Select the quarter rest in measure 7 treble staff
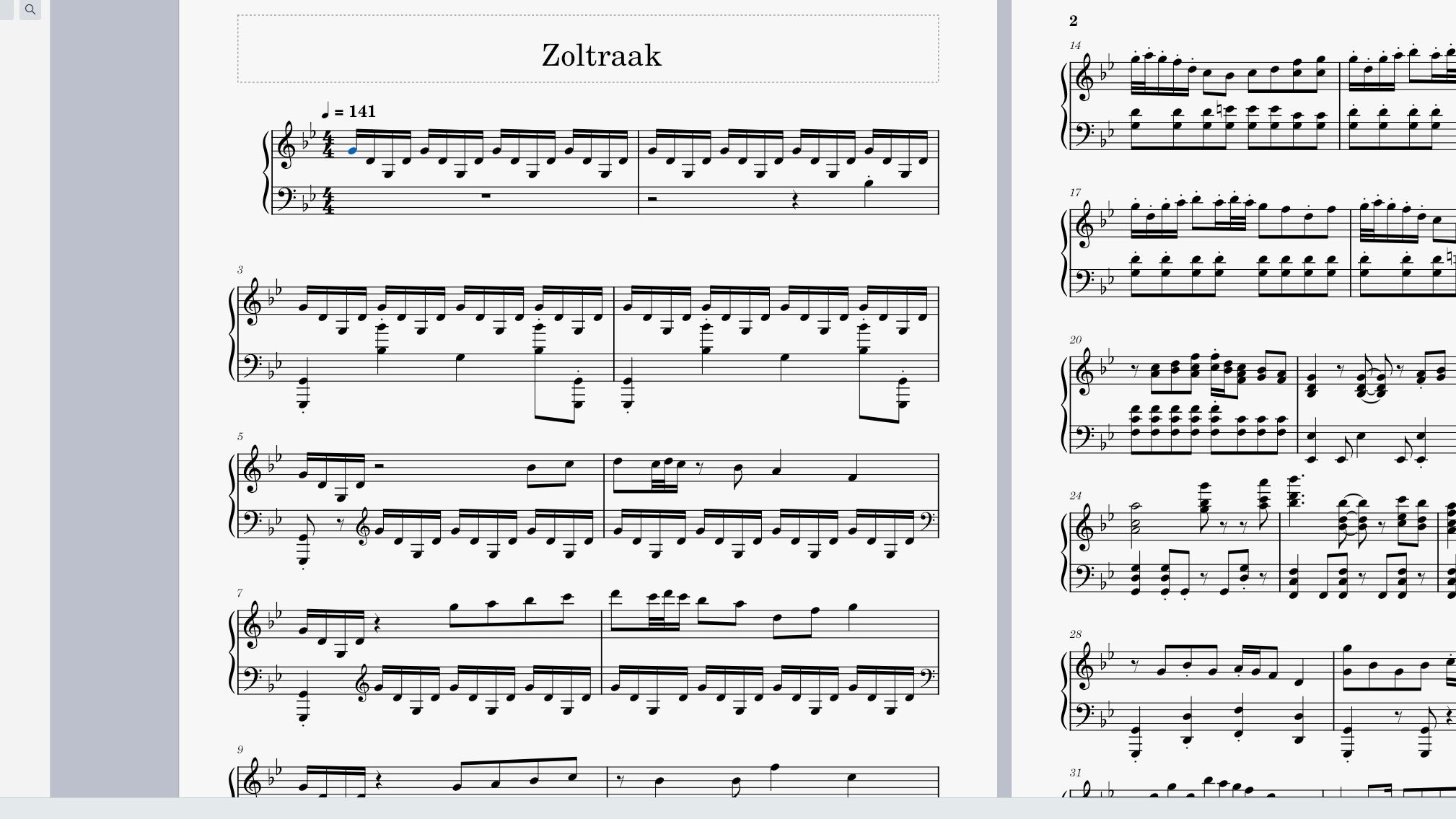 tap(377, 624)
